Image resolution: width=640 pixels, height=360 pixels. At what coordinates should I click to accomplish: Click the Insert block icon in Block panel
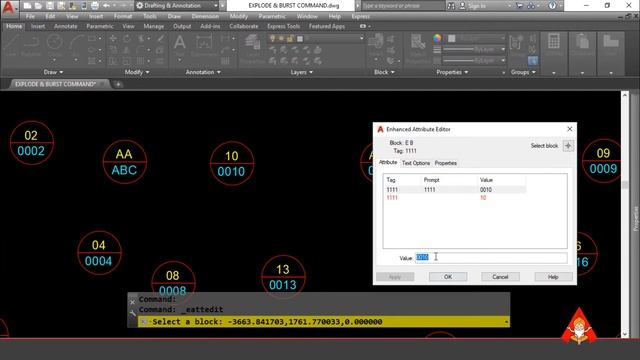[376, 44]
